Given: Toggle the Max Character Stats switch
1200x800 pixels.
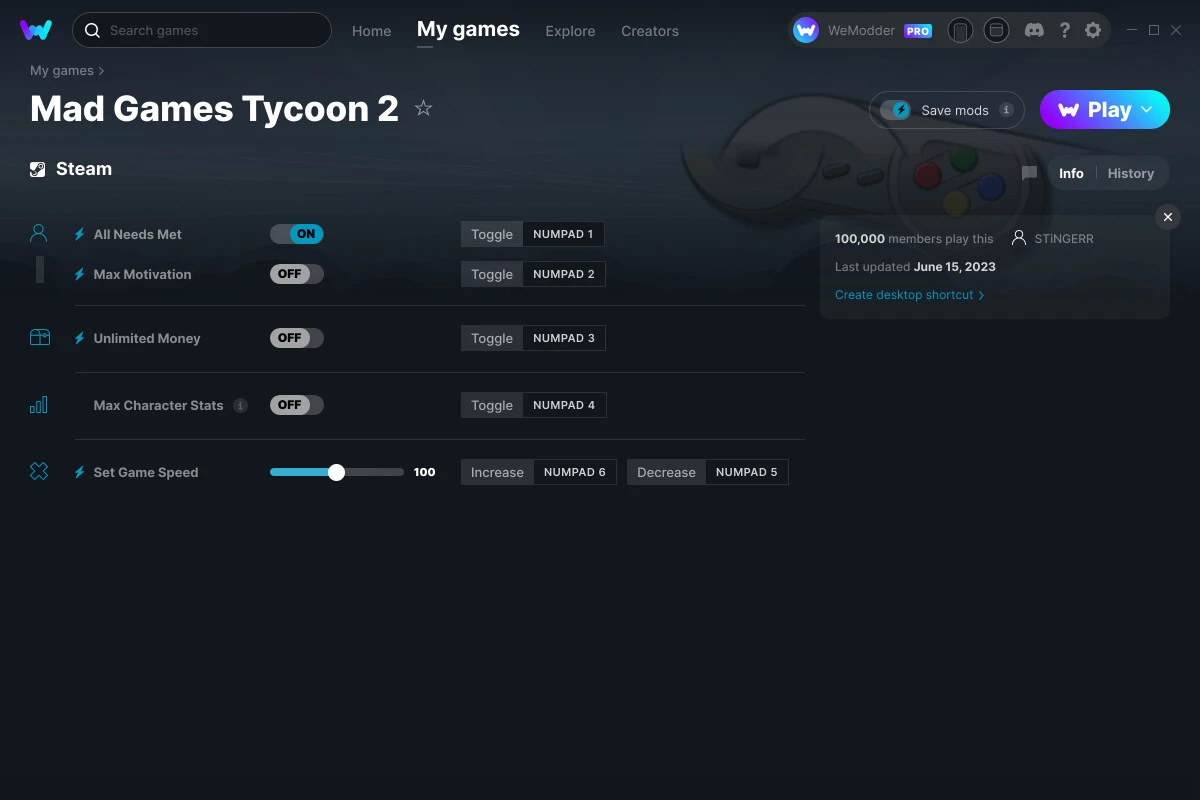Looking at the screenshot, I should [296, 404].
